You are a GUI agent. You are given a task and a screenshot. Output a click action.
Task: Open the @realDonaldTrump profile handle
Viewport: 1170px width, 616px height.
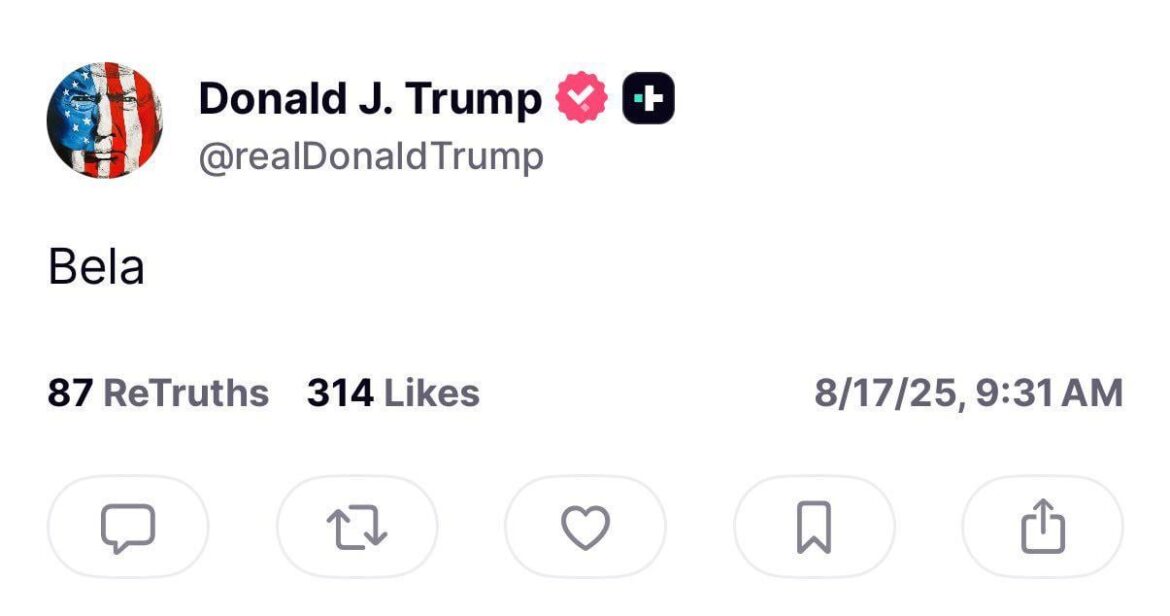click(372, 156)
